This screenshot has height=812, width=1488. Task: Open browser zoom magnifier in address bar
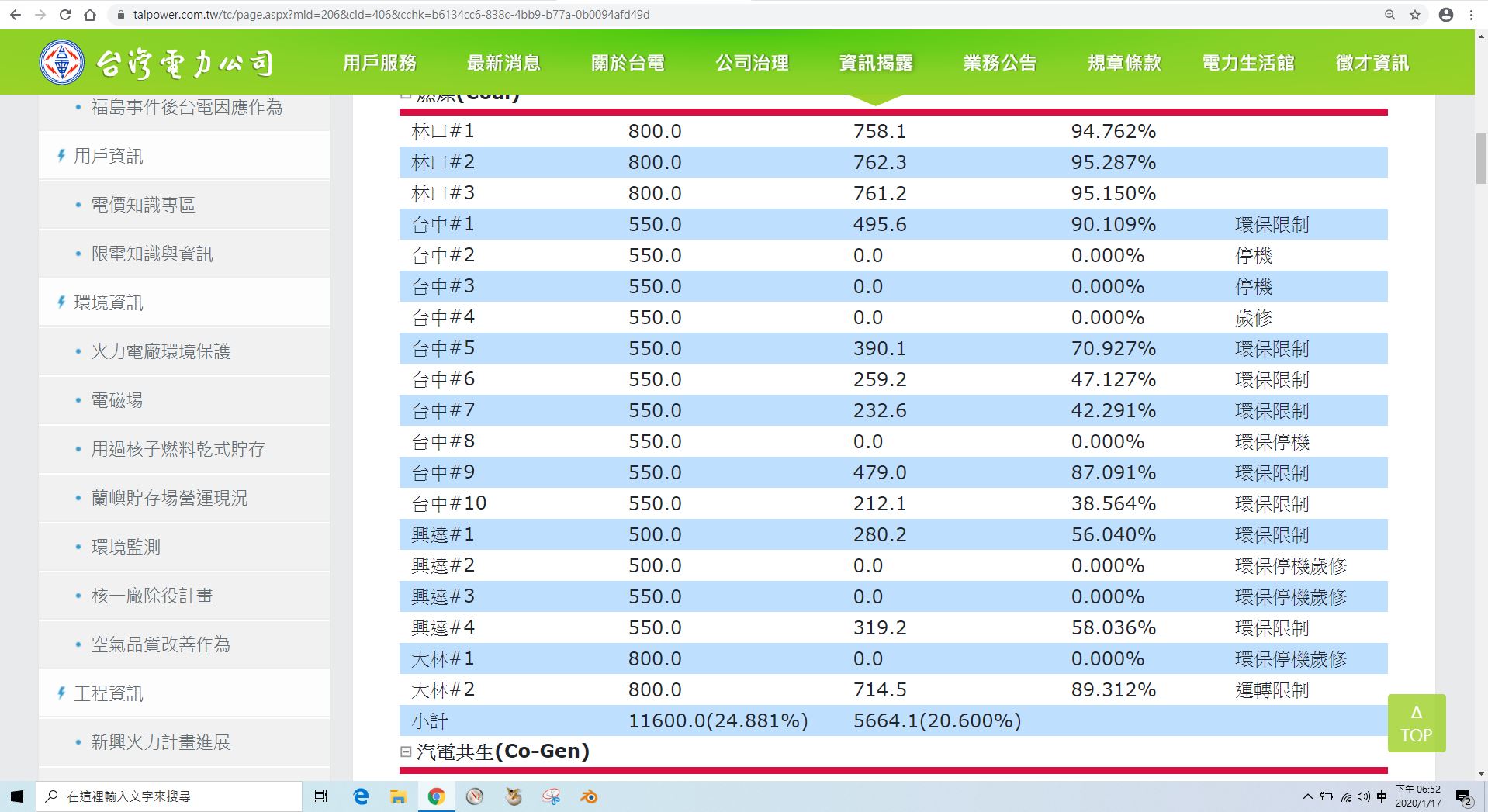coord(1390,15)
